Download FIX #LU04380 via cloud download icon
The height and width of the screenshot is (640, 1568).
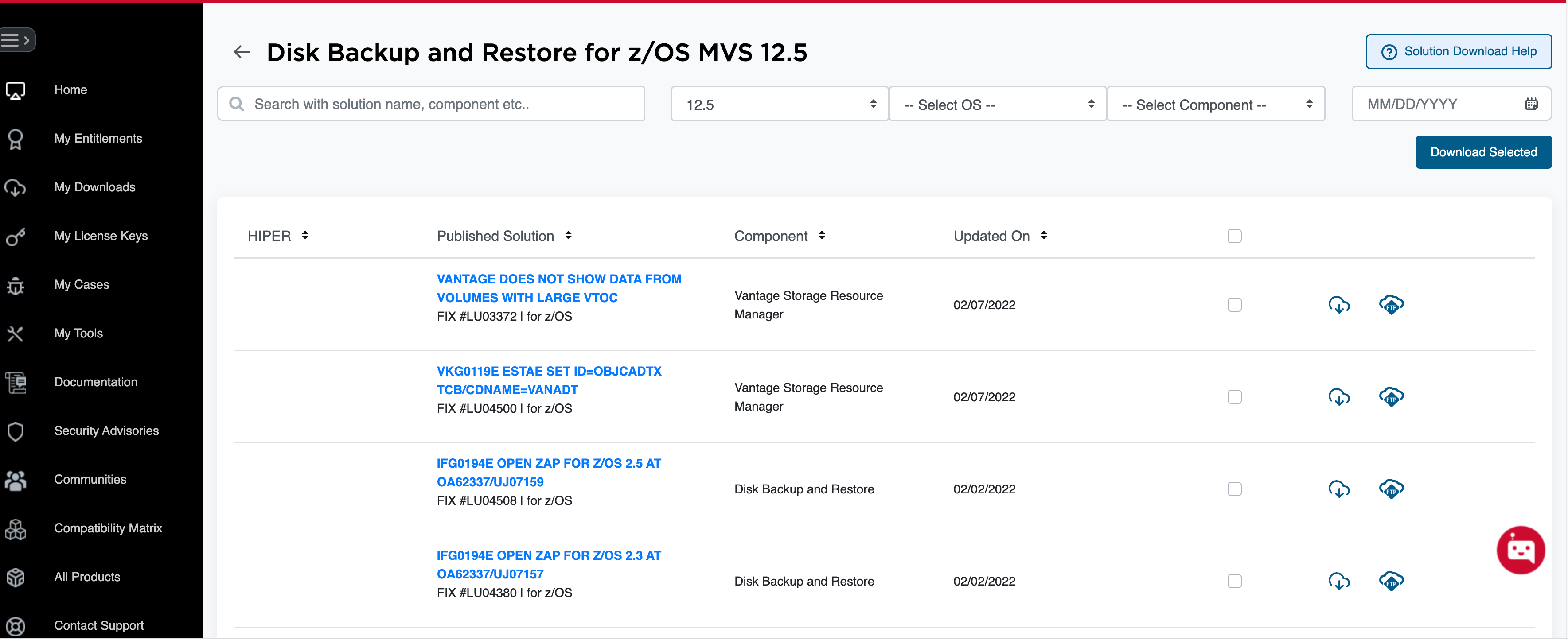pos(1338,581)
